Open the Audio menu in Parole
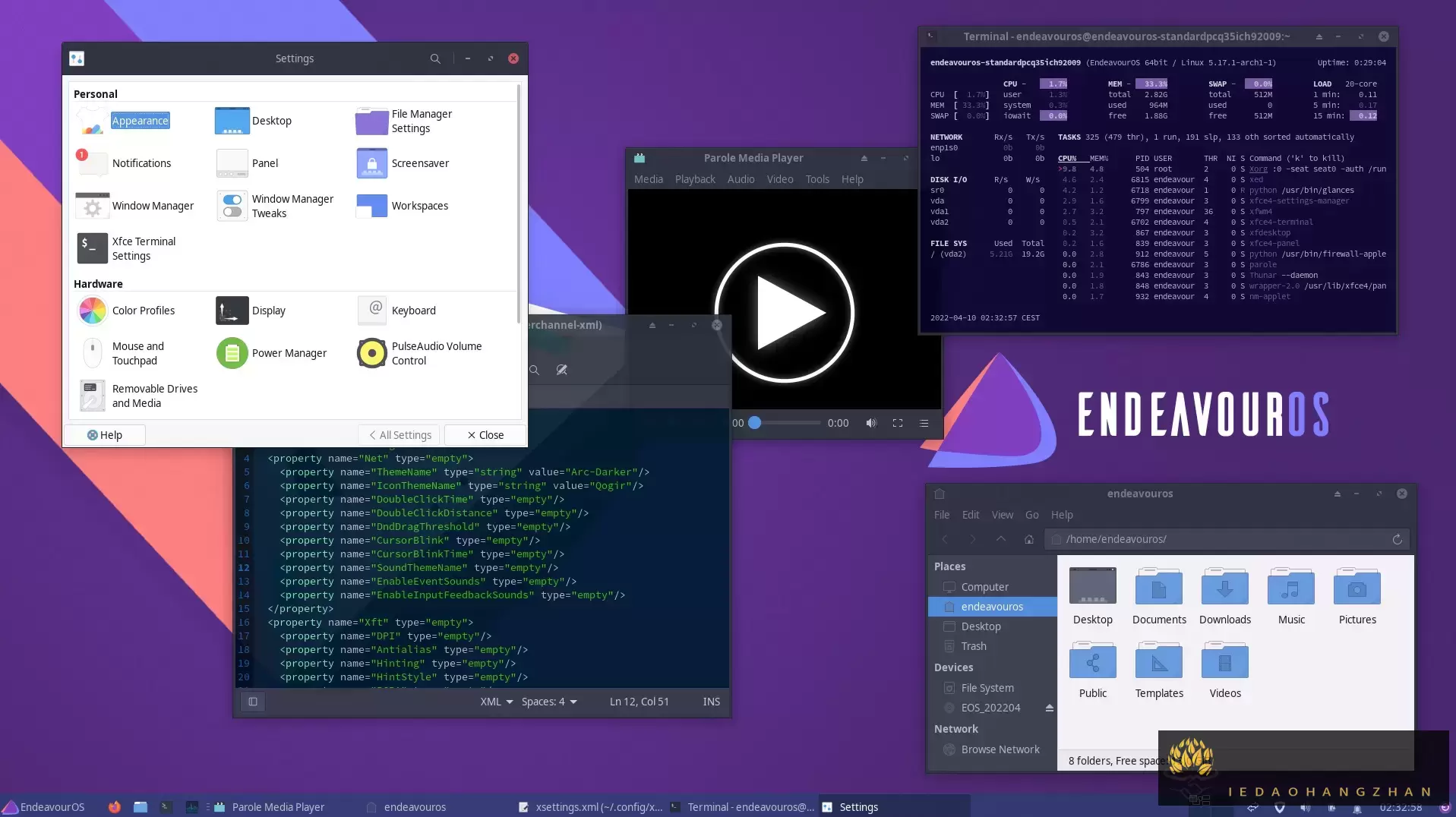1456x817 pixels. point(741,179)
